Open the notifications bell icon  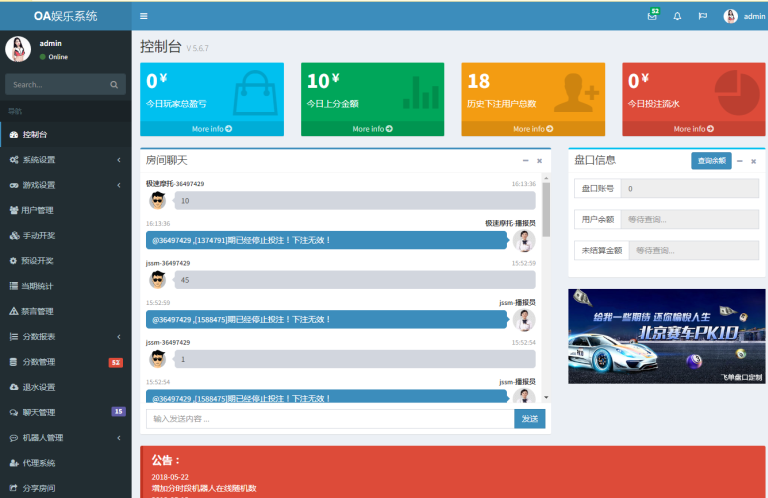point(677,16)
